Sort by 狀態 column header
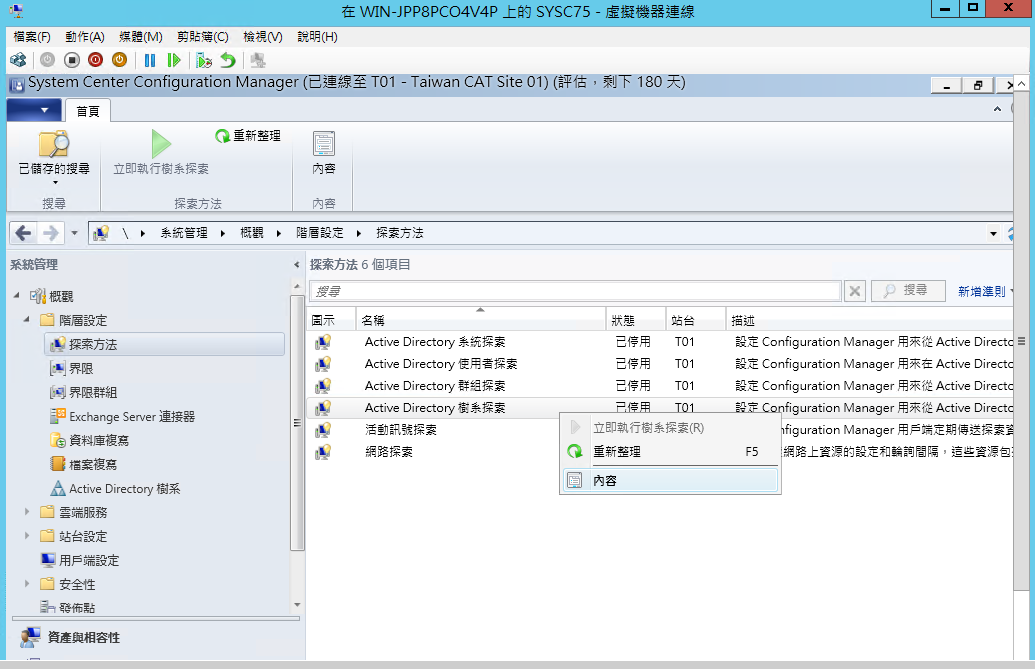The width and height of the screenshot is (1035, 669). pyautogui.click(x=636, y=319)
